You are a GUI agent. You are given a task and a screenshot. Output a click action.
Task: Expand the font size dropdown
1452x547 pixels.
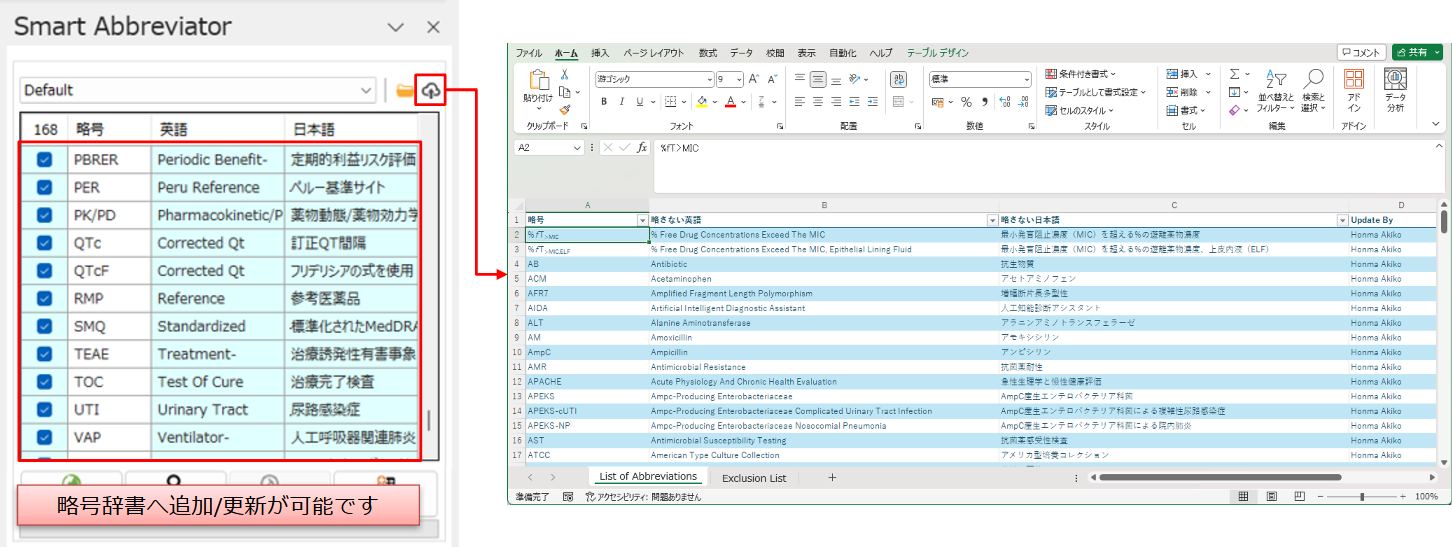tap(738, 79)
